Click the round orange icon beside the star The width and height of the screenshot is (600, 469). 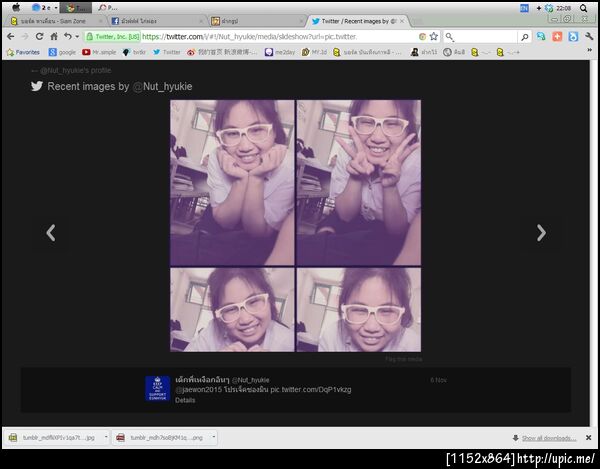point(422,36)
